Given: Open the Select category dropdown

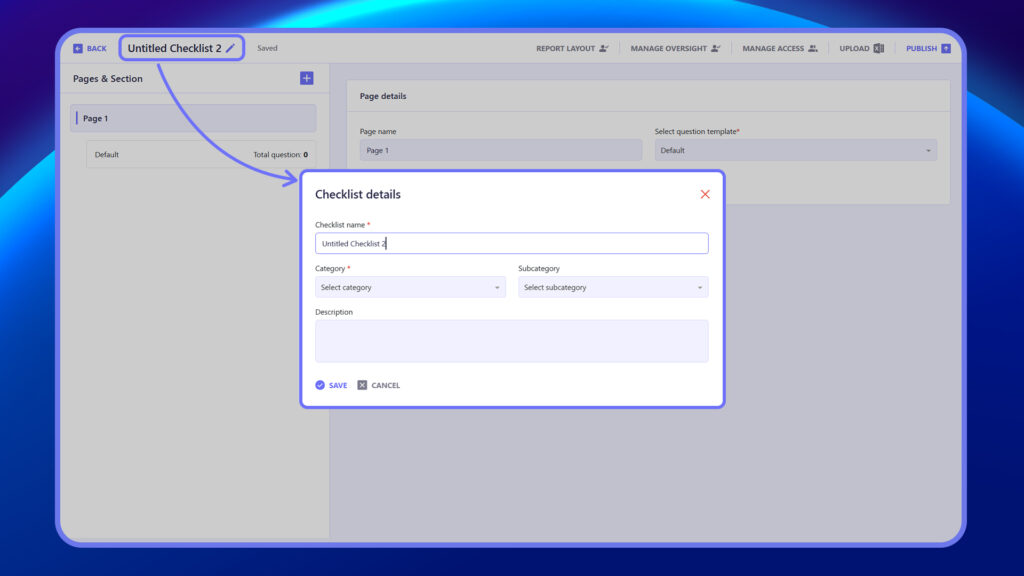Looking at the screenshot, I should point(410,287).
